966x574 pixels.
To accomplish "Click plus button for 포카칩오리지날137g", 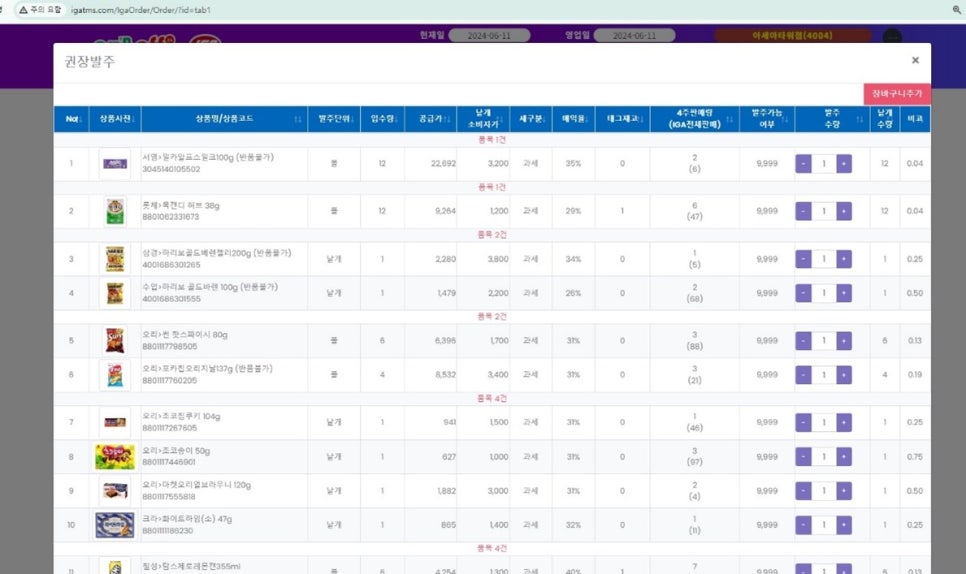I will point(843,374).
